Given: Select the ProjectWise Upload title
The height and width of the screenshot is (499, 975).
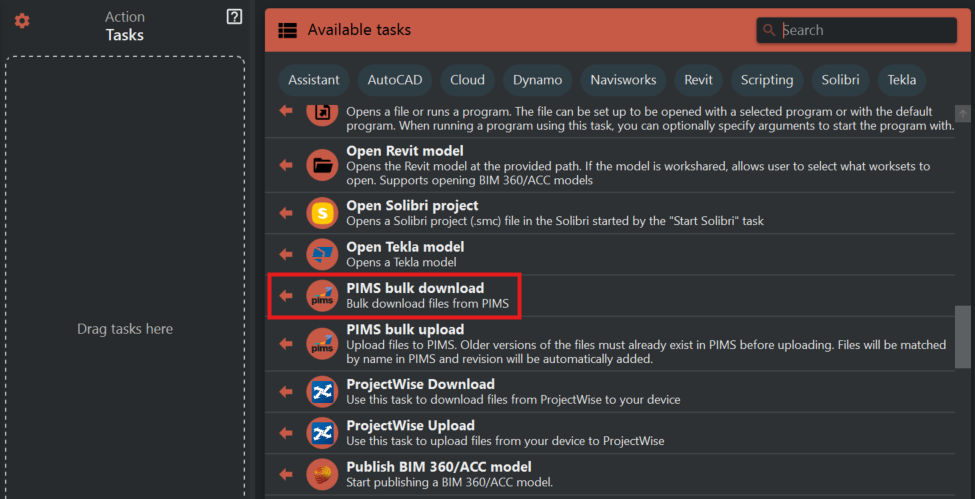Looking at the screenshot, I should pyautogui.click(x=410, y=426).
